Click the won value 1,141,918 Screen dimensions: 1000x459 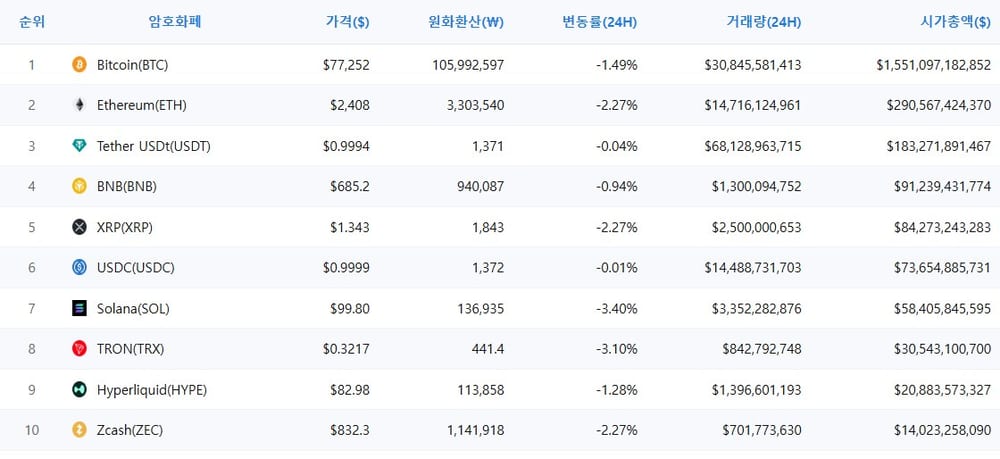(x=476, y=430)
